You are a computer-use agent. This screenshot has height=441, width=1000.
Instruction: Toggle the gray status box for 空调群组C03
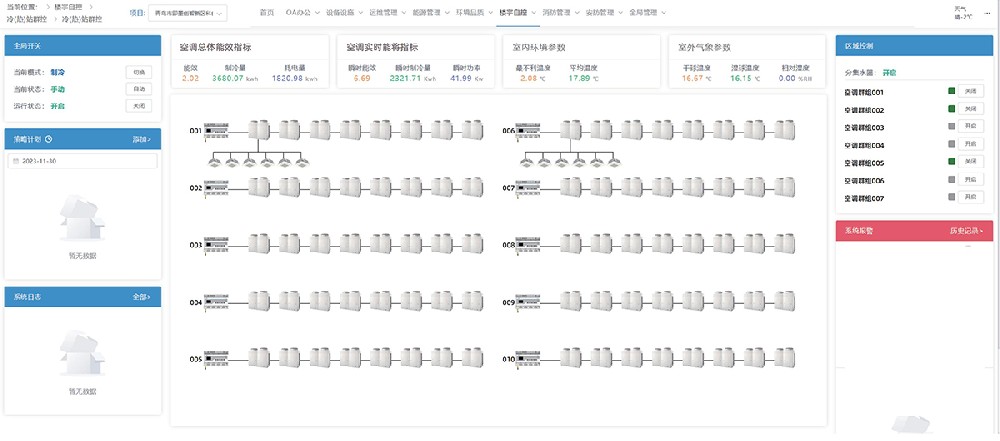point(951,127)
